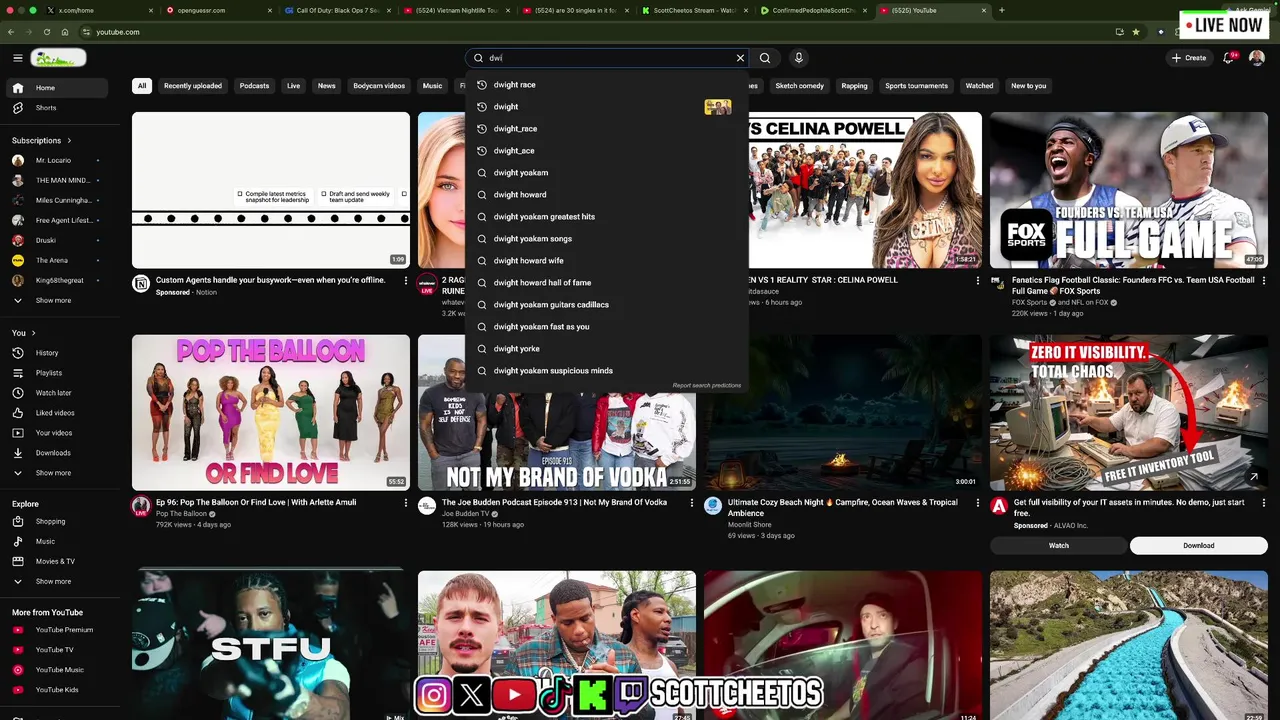The image size is (1280, 720).
Task: Choose 'dwight yorke' search suggestion
Action: point(607,349)
